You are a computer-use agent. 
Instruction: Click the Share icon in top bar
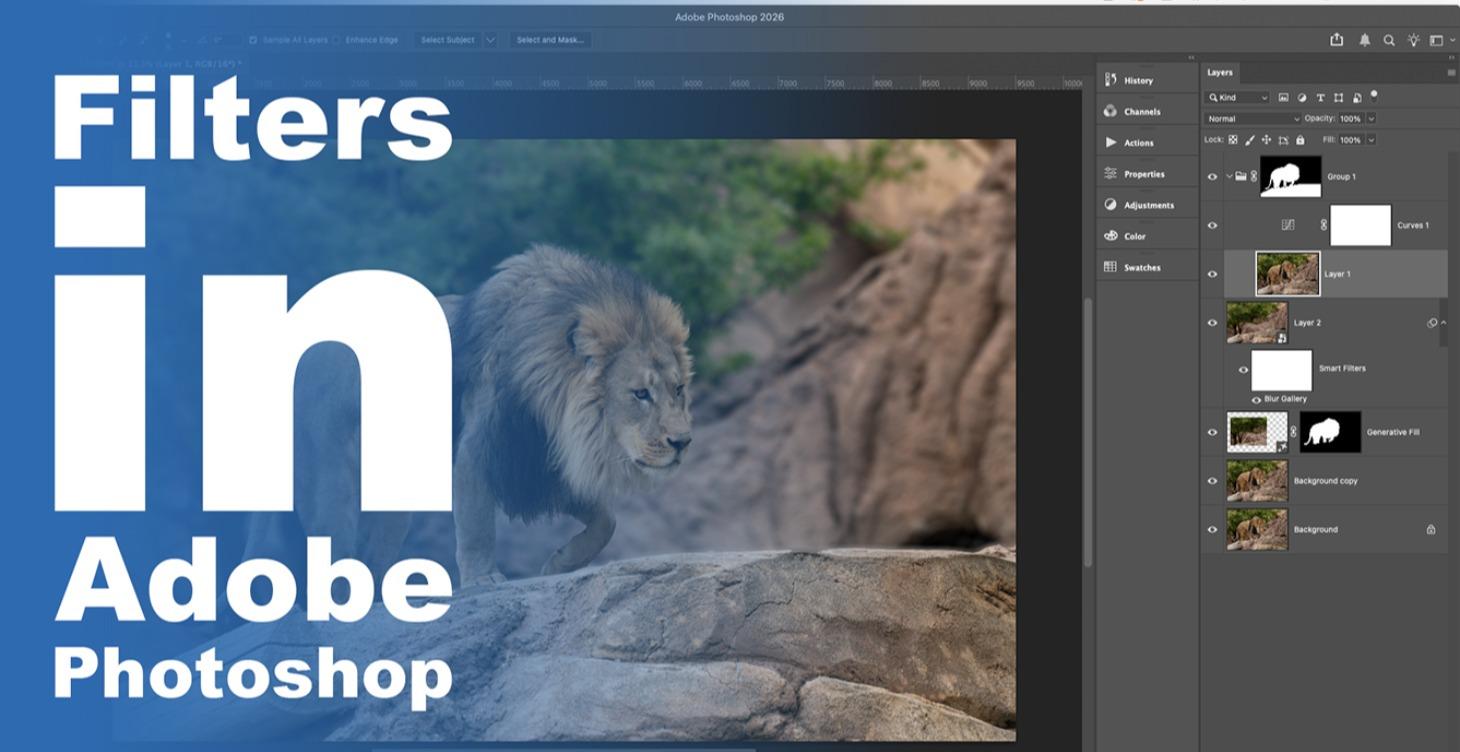pos(1337,39)
